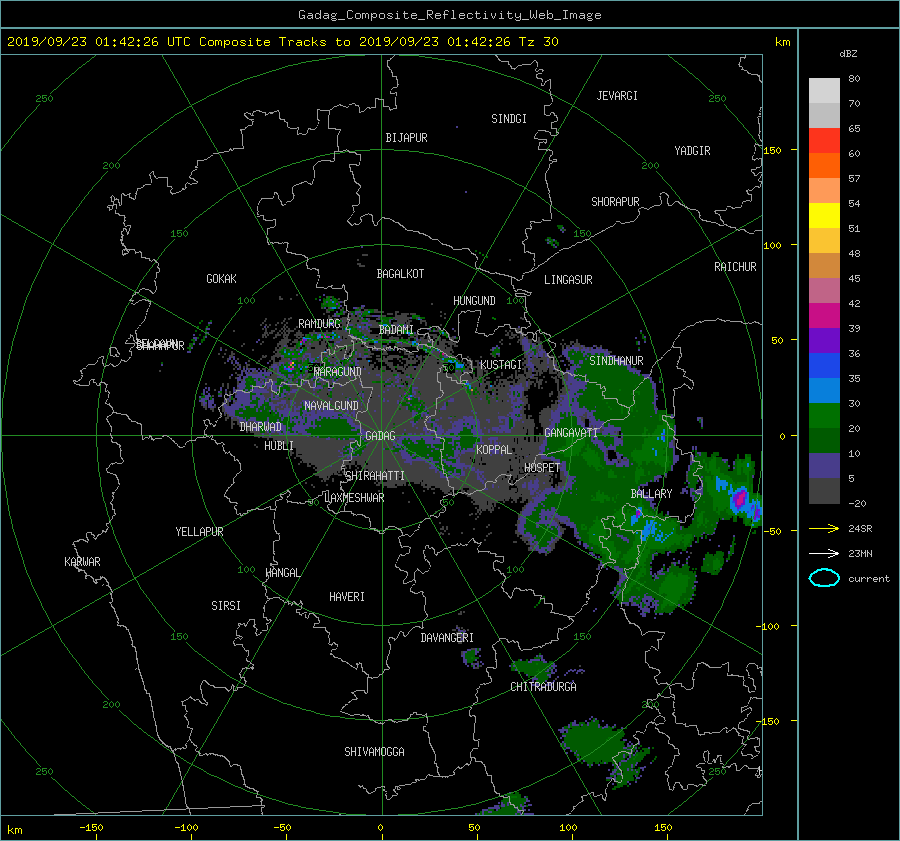This screenshot has height=841, width=900.
Task: Click the BIJAPUR city label
Action: (x=406, y=138)
